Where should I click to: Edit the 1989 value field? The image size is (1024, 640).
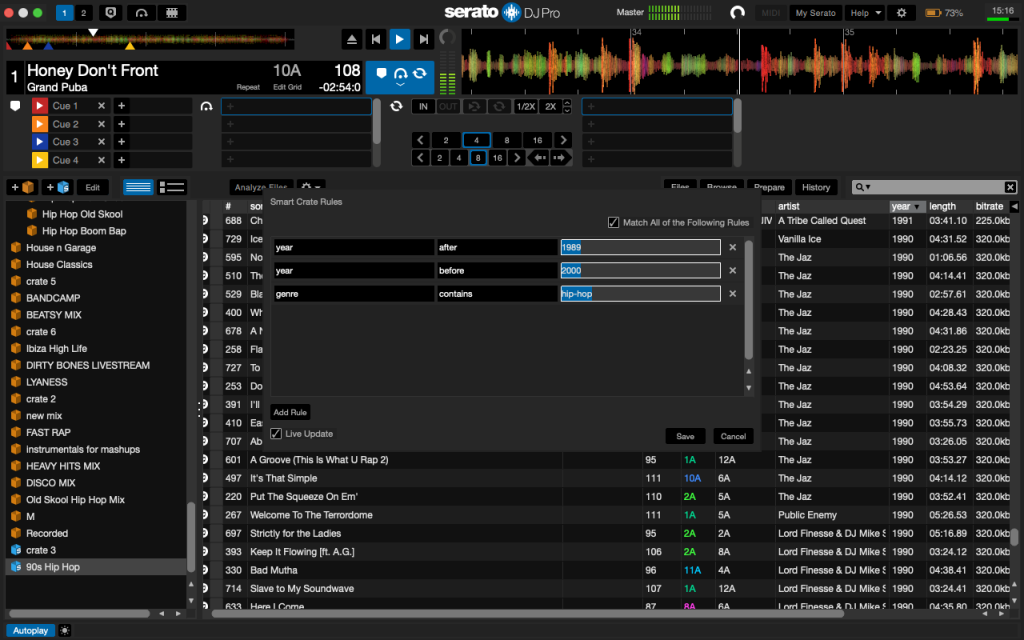pos(641,248)
